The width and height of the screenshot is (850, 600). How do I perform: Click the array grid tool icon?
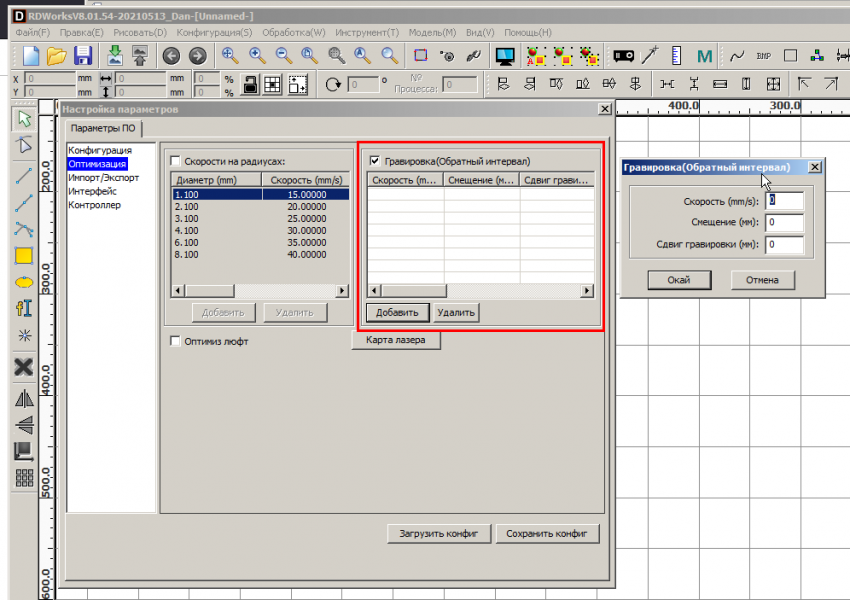point(24,478)
